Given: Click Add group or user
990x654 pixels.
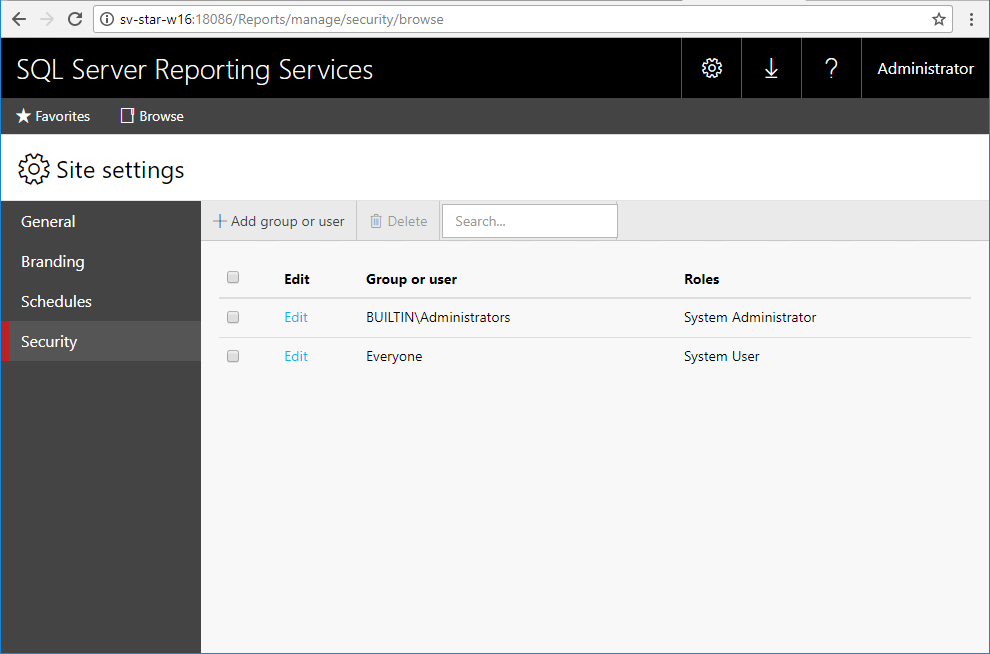Looking at the screenshot, I should point(279,221).
